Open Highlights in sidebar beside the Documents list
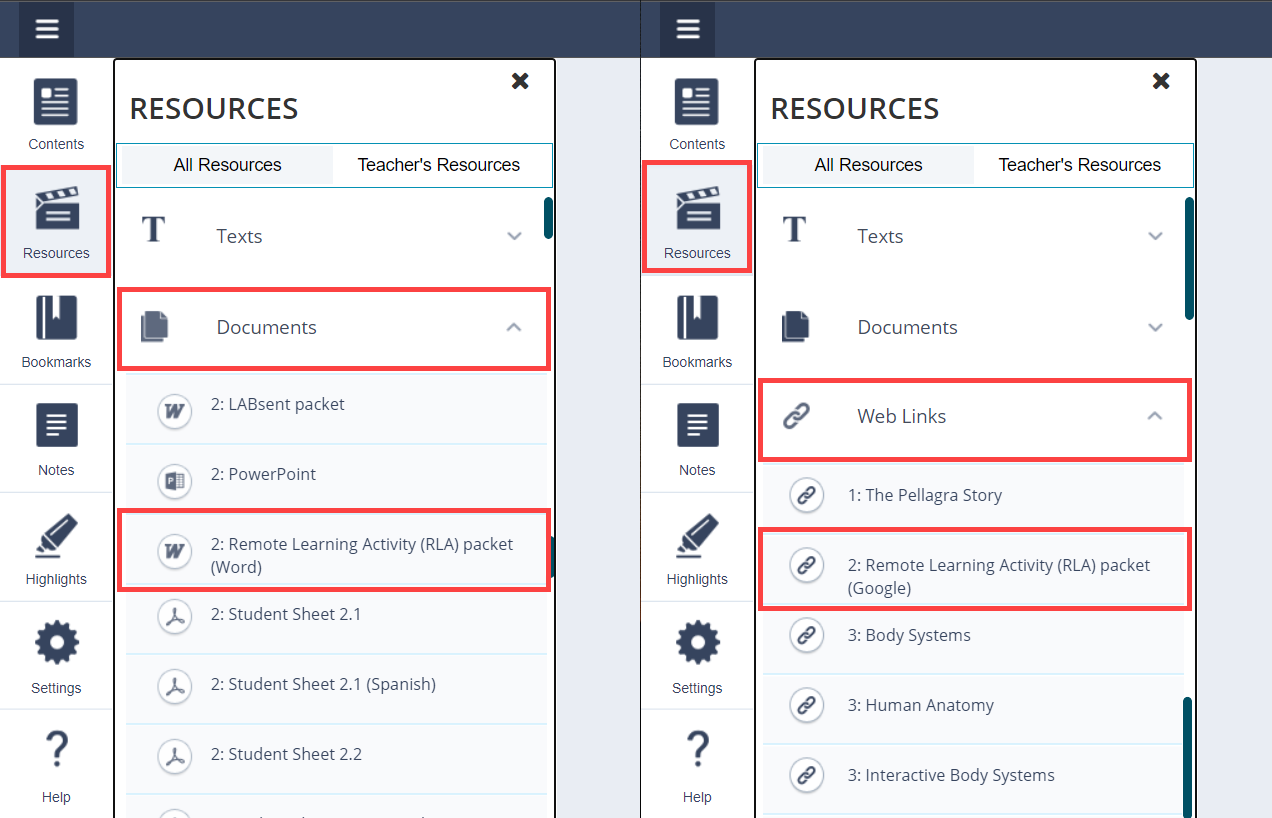This screenshot has width=1272, height=818. [x=56, y=548]
